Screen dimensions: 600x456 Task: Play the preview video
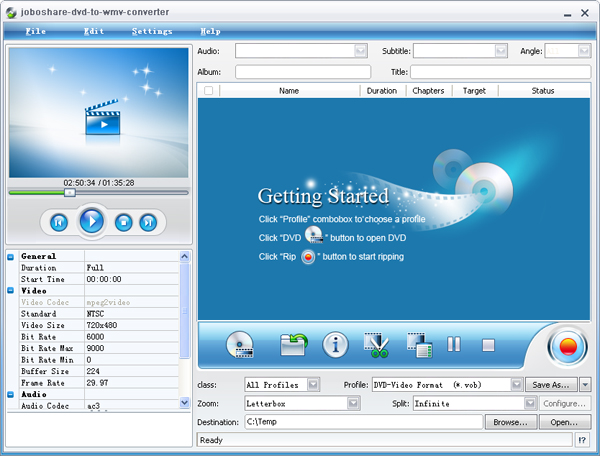[x=91, y=221]
